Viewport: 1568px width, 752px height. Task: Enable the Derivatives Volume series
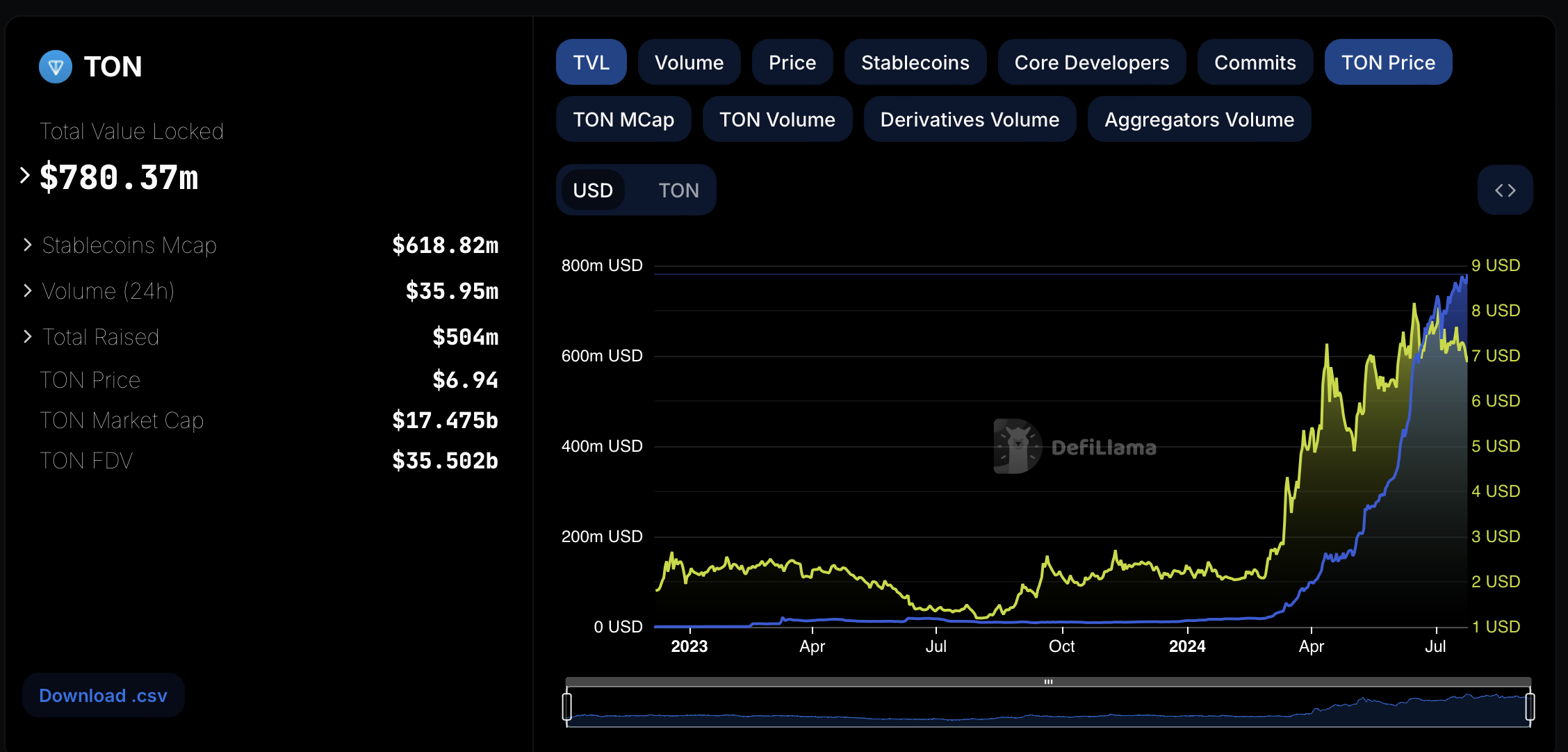click(x=970, y=120)
